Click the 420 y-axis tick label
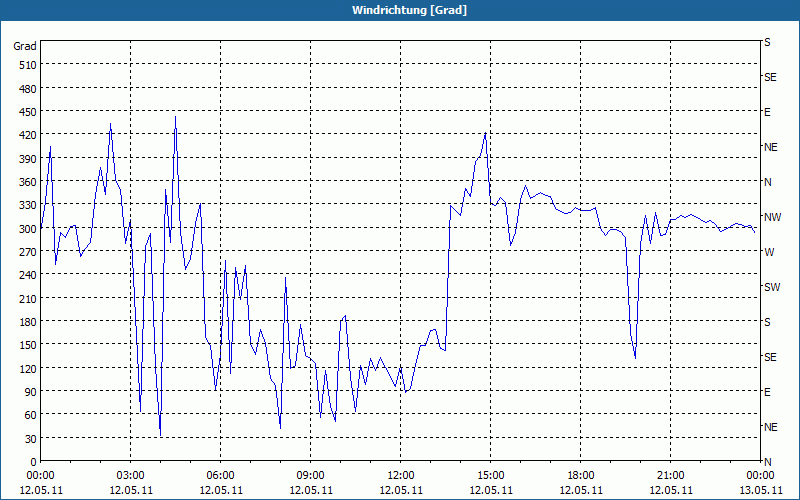 (28, 135)
